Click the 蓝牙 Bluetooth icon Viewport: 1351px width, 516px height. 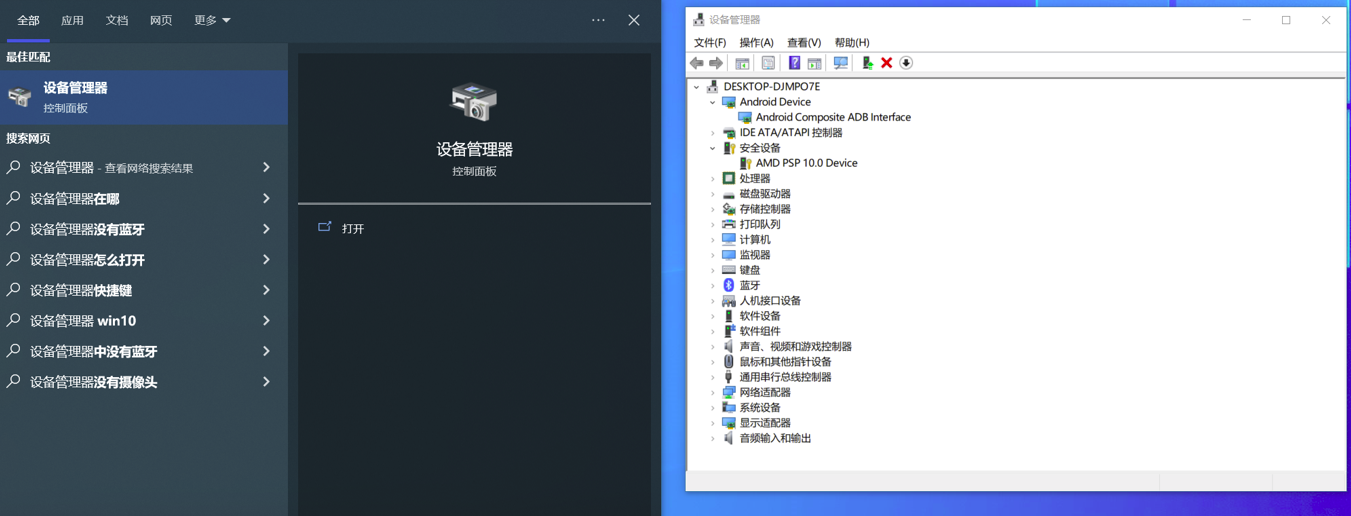[729, 285]
